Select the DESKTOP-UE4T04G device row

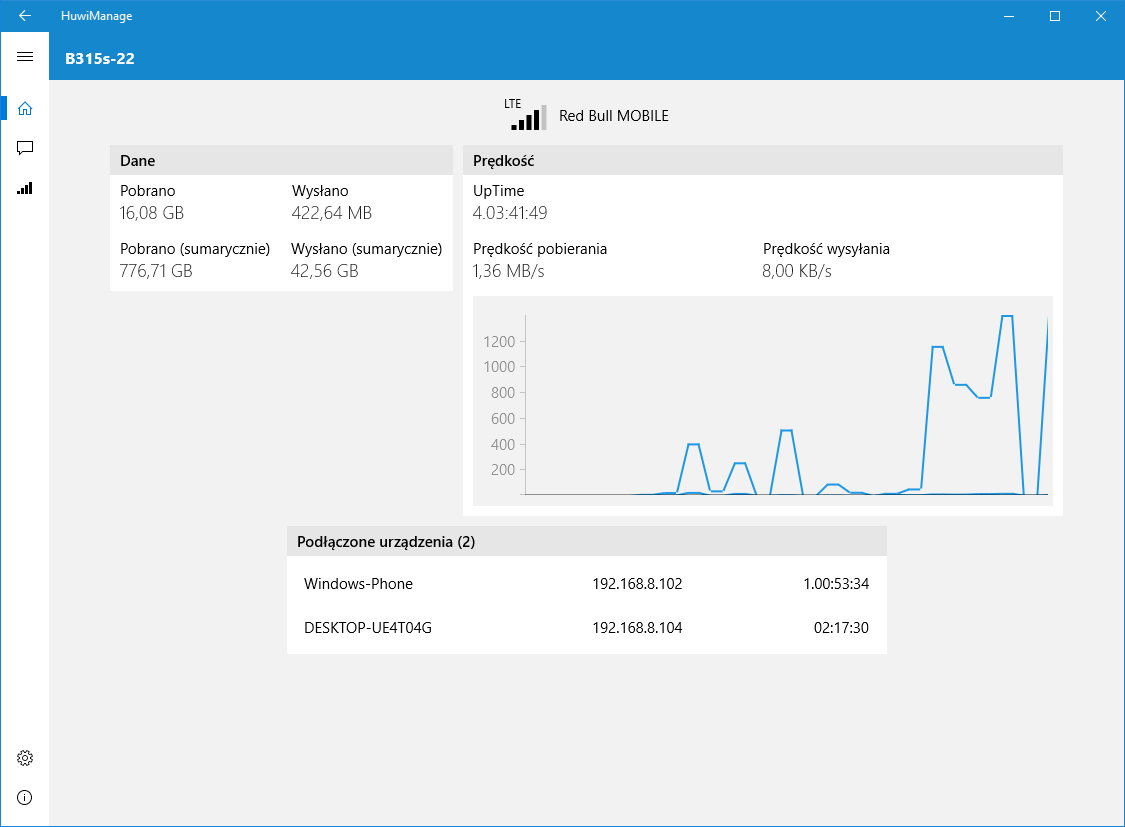[x=587, y=628]
